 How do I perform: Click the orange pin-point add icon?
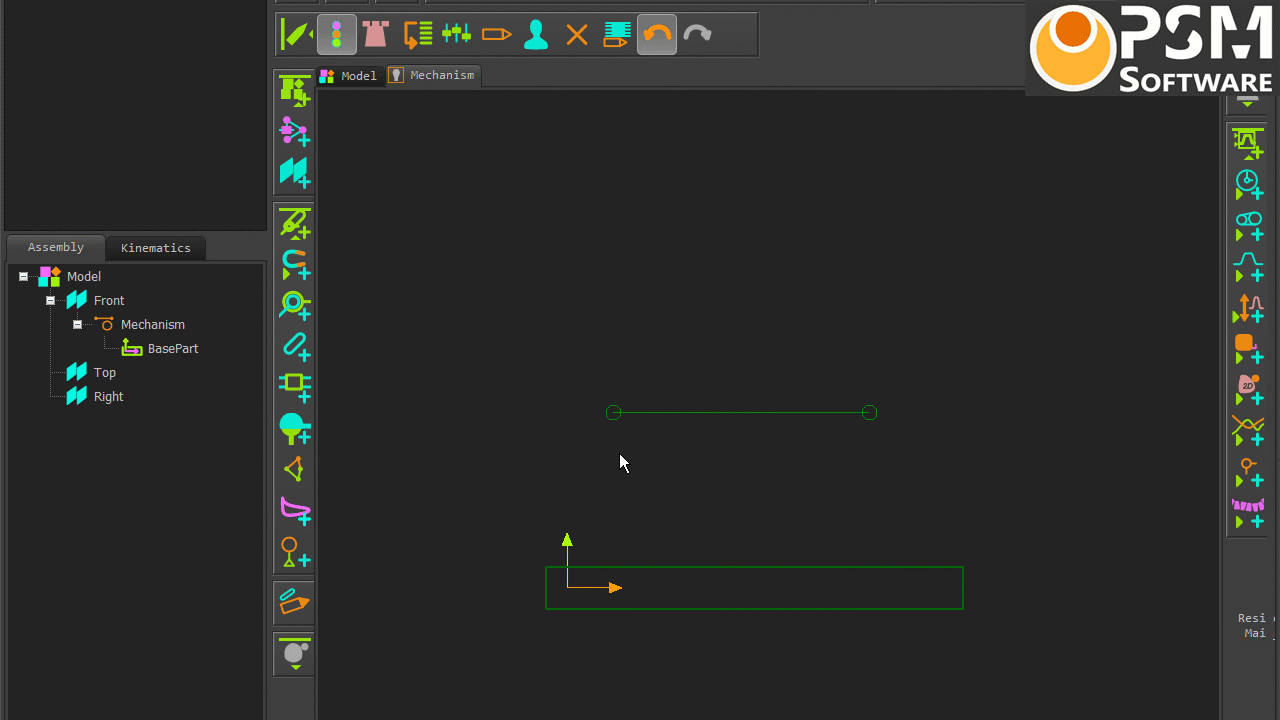[x=1248, y=473]
